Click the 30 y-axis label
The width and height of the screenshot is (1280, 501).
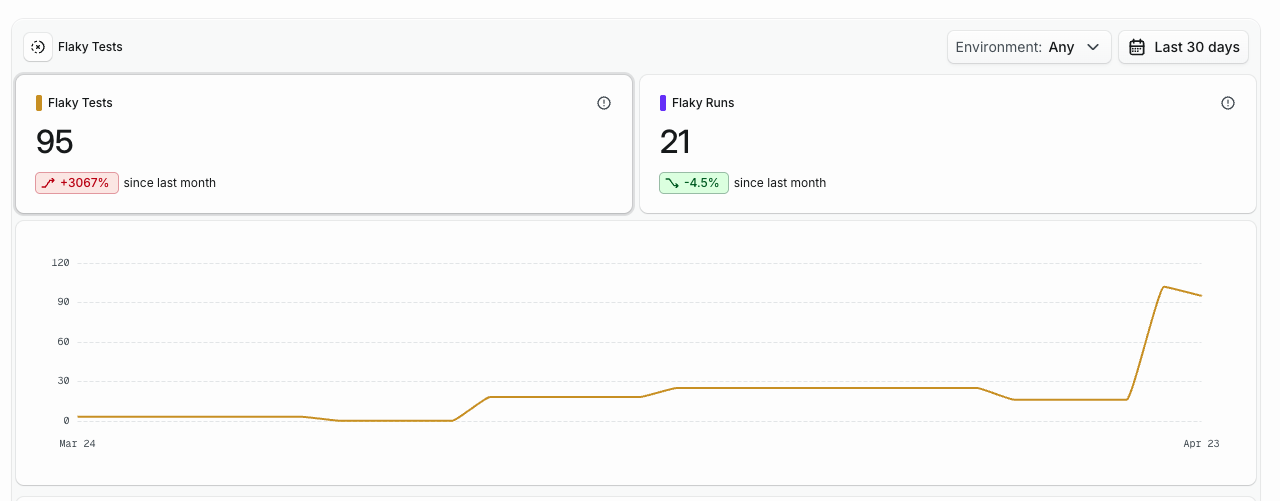point(63,381)
